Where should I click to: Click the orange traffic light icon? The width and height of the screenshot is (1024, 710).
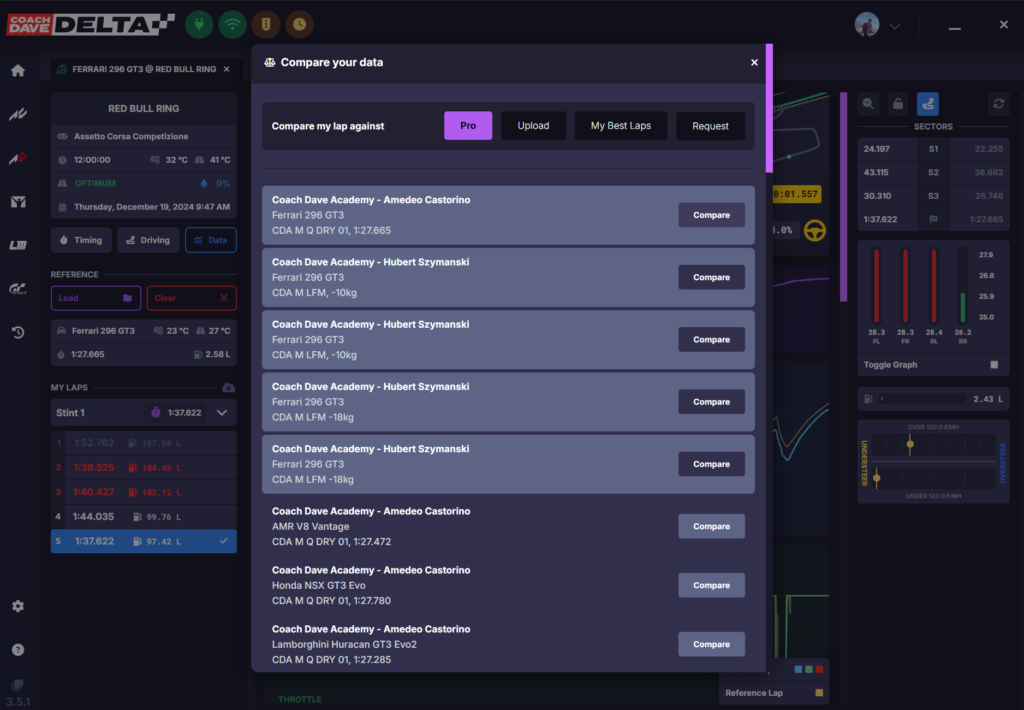(x=266, y=25)
